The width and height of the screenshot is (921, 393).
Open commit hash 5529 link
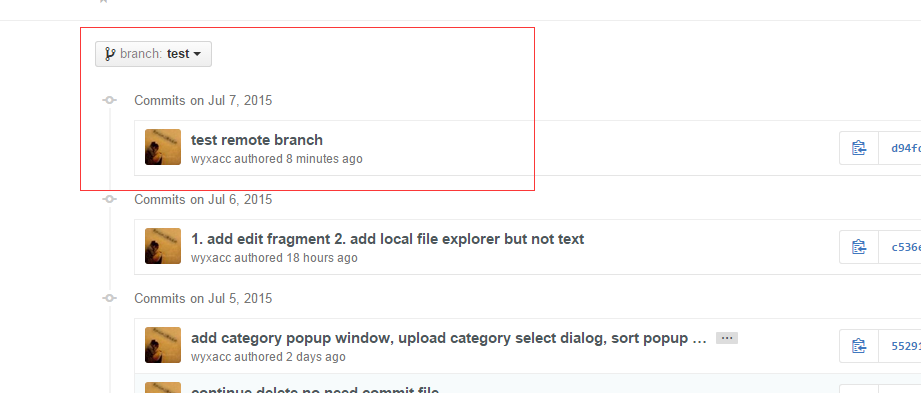[906, 346]
